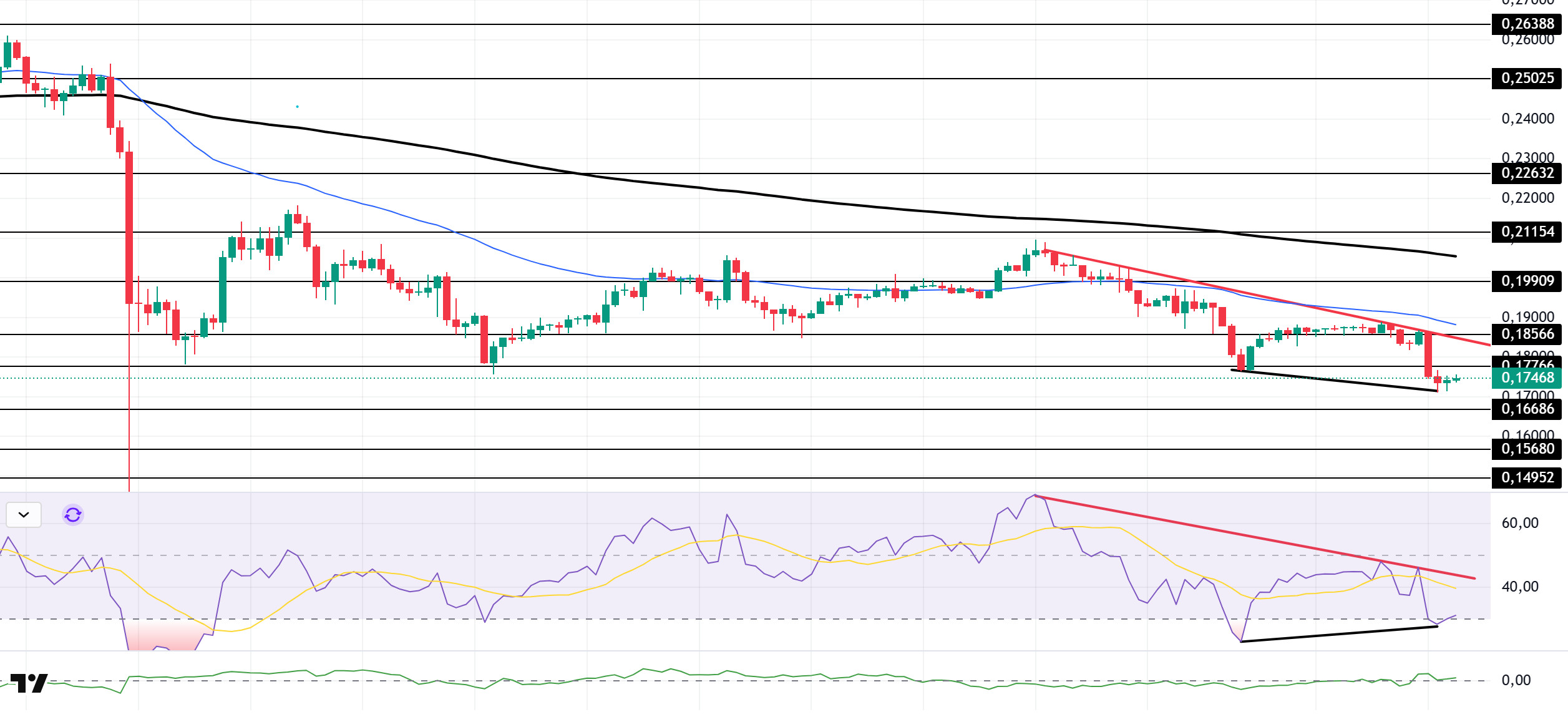Click the 0,21154 resistance level label
This screenshot has width=1568, height=717.
tap(1526, 232)
